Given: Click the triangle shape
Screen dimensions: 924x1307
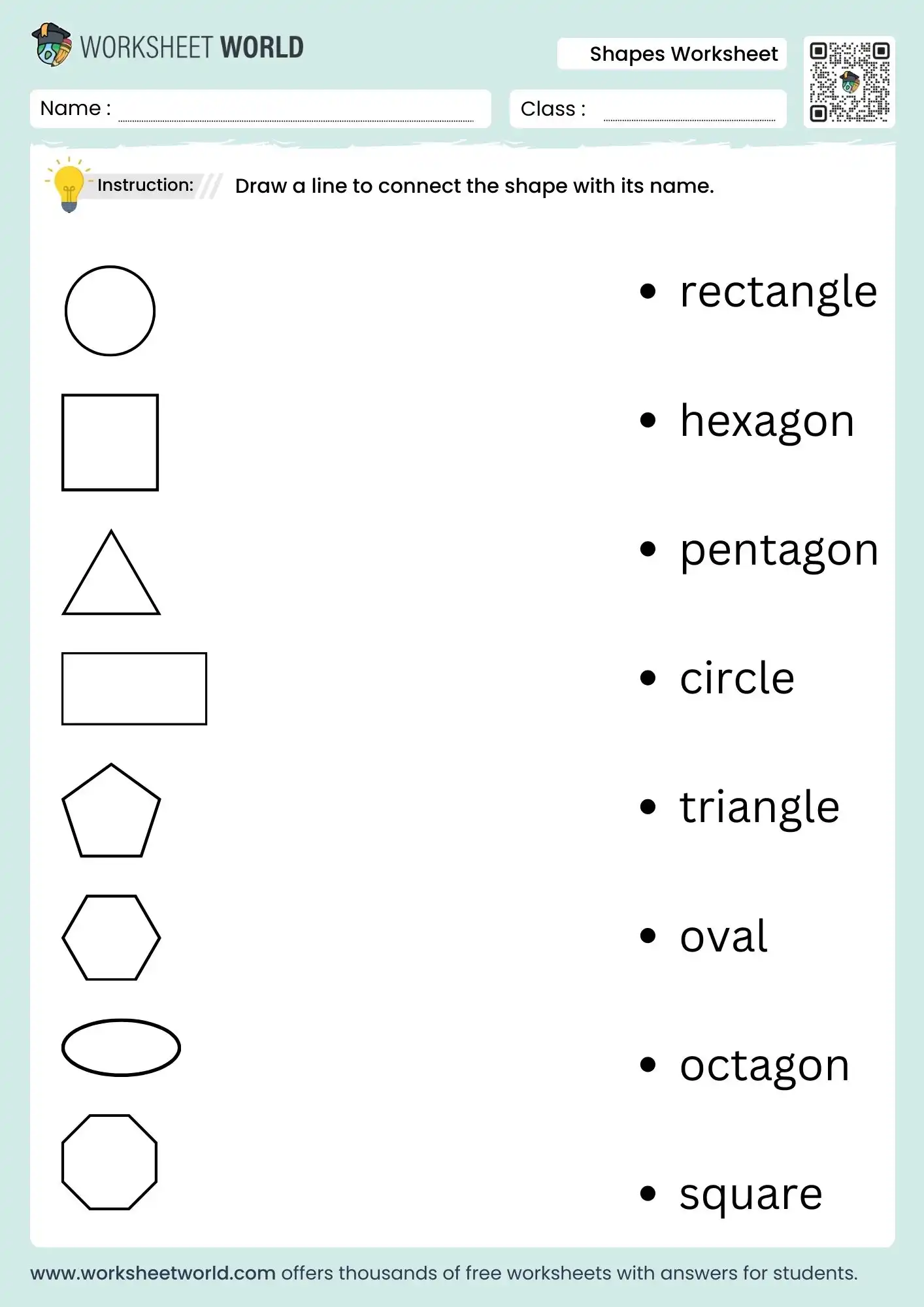Looking at the screenshot, I should click(111, 572).
